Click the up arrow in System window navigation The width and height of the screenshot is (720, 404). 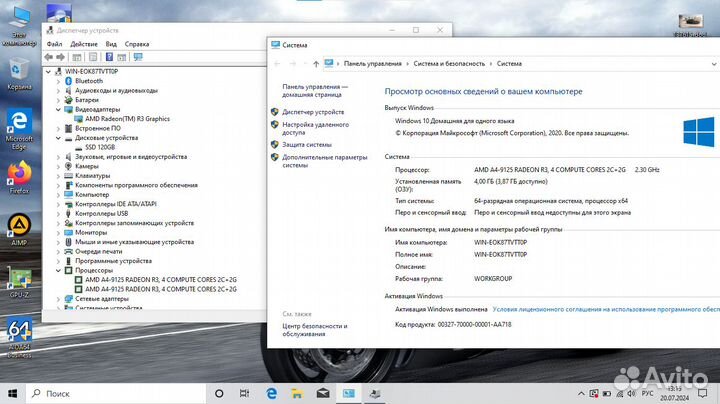(316, 64)
